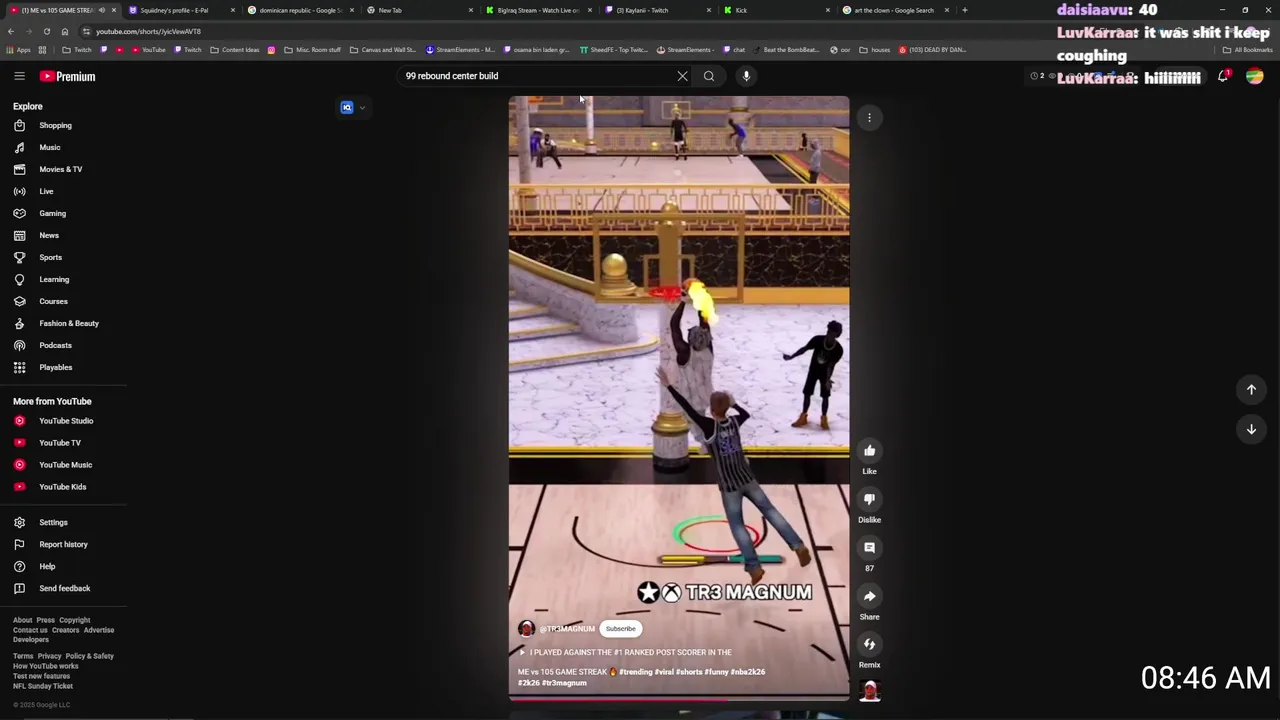Open YouTube Music in sidebar

pos(66,465)
